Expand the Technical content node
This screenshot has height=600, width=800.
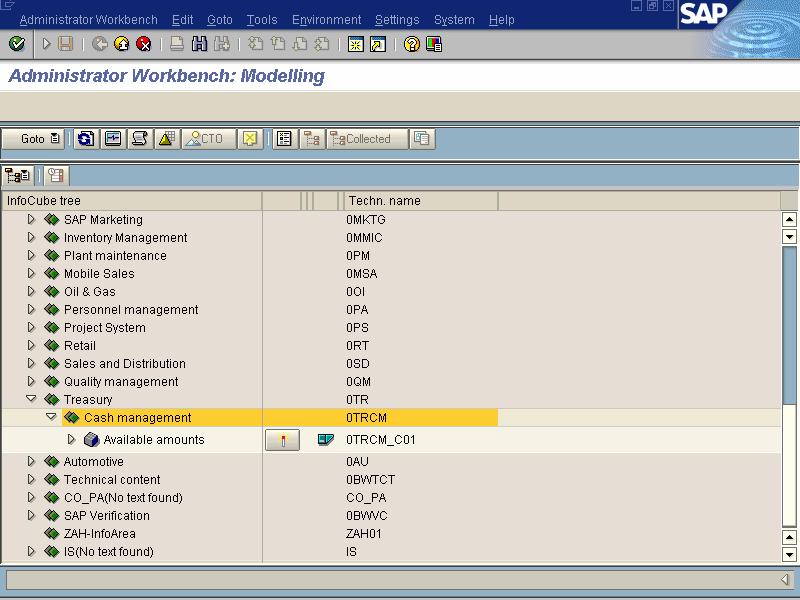[31, 479]
